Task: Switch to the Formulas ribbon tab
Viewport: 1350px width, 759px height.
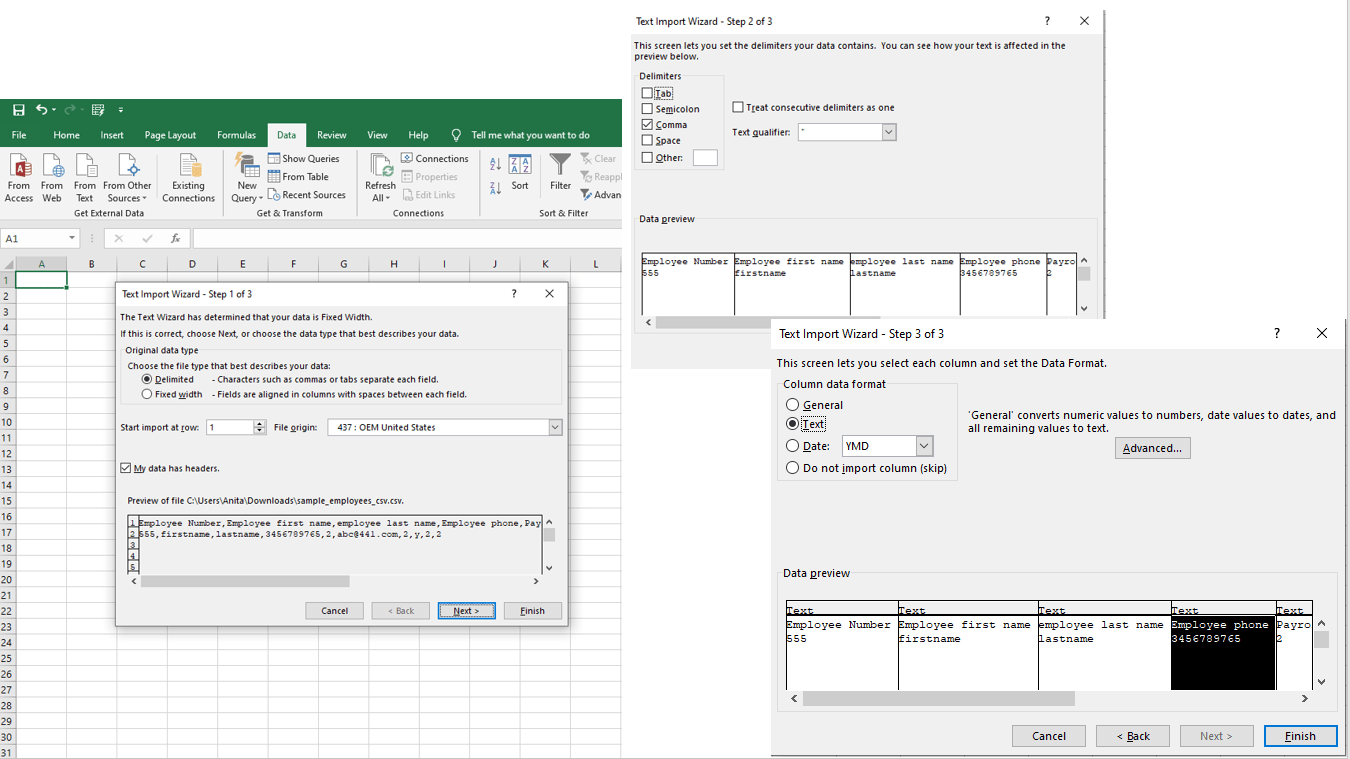Action: 236,134
